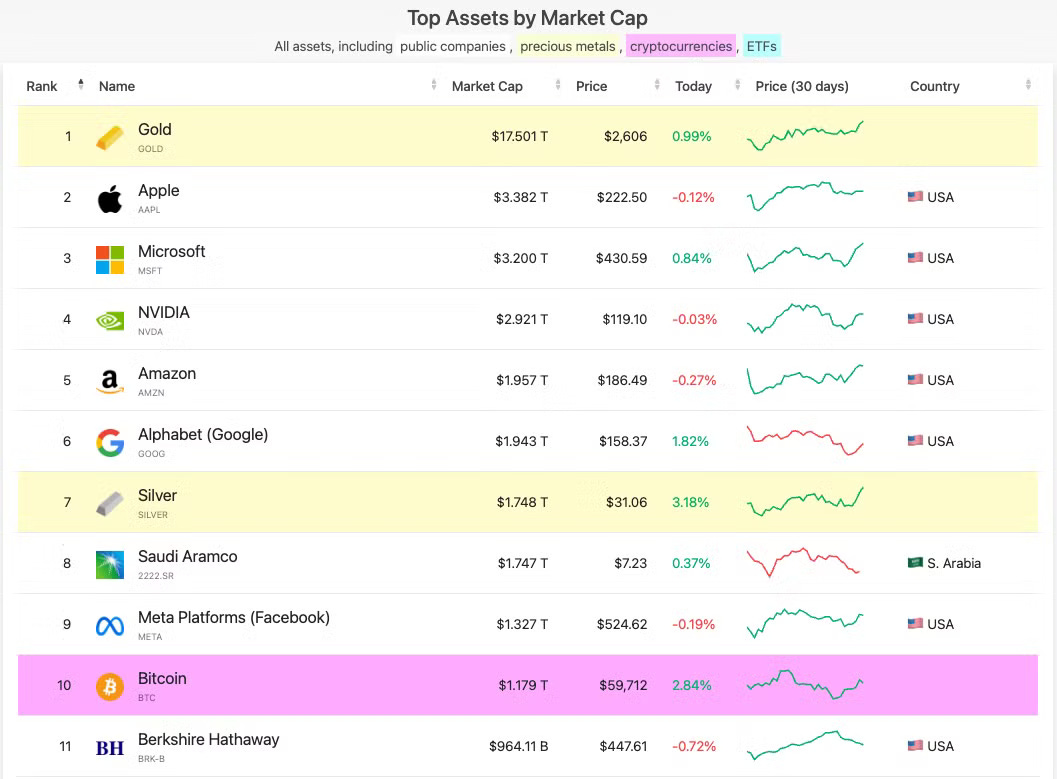Click the Saudi Aramco logo icon
The image size is (1057, 779).
pyautogui.click(x=110, y=565)
